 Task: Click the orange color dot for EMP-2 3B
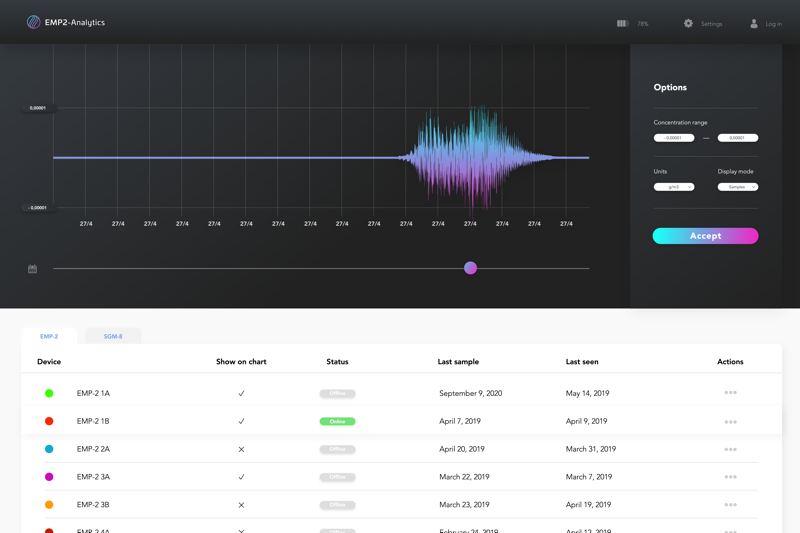coord(49,504)
